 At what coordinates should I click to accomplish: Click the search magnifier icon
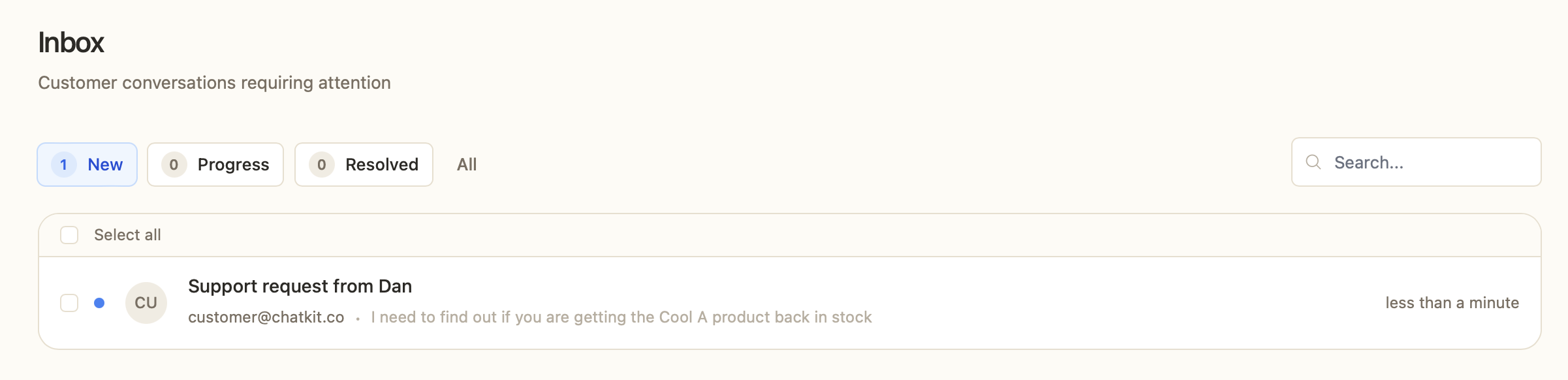coord(1313,162)
